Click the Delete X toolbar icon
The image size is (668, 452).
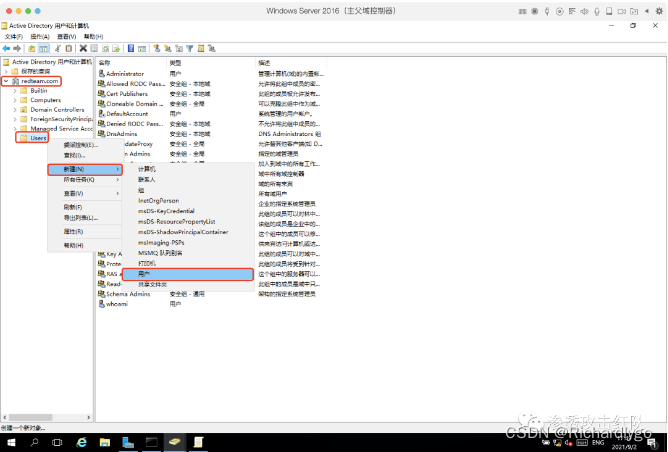(83, 49)
